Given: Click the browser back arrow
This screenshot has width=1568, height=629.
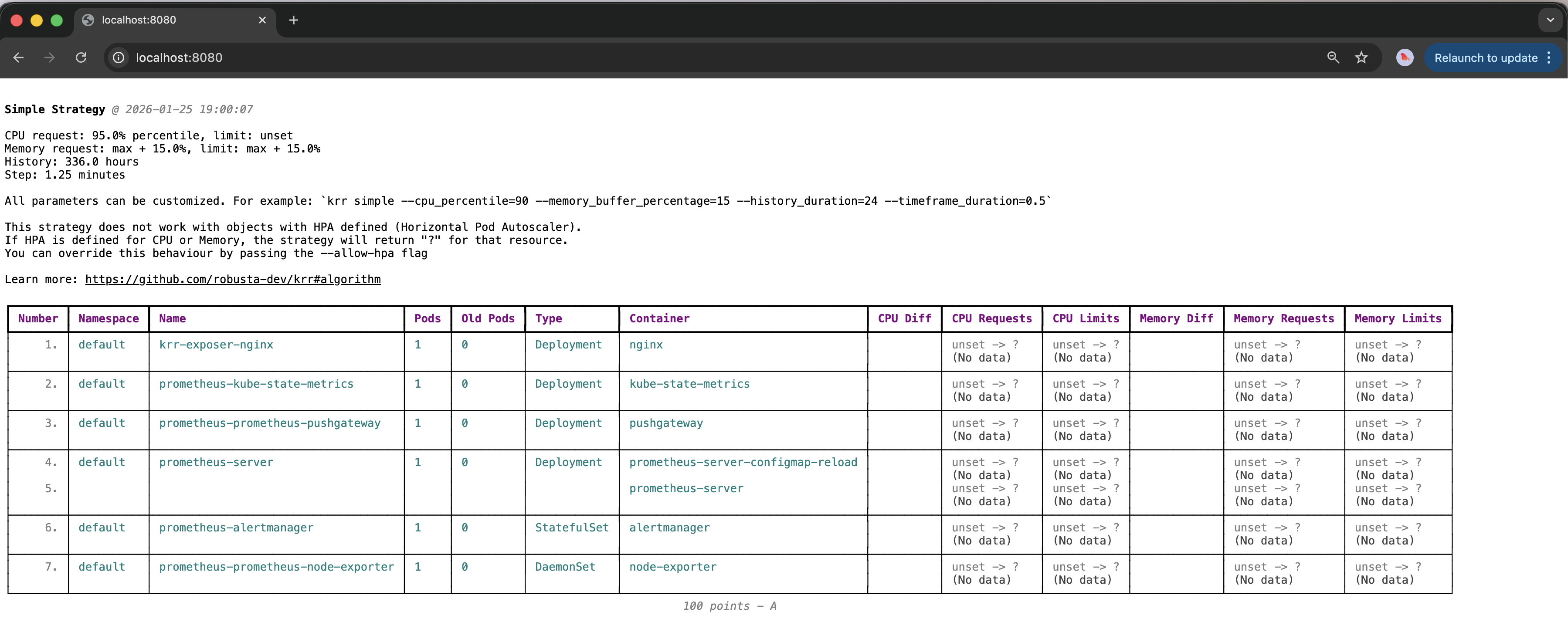Looking at the screenshot, I should [18, 57].
